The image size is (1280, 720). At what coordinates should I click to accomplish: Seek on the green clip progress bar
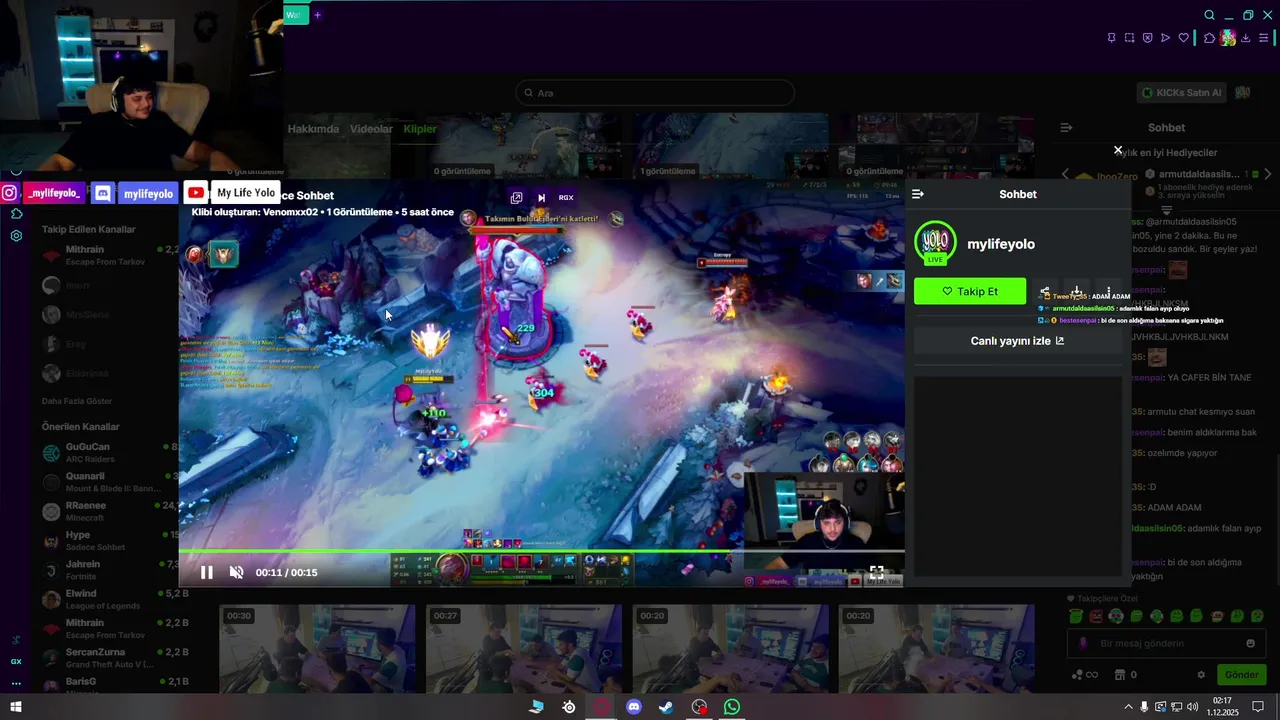pos(541,551)
